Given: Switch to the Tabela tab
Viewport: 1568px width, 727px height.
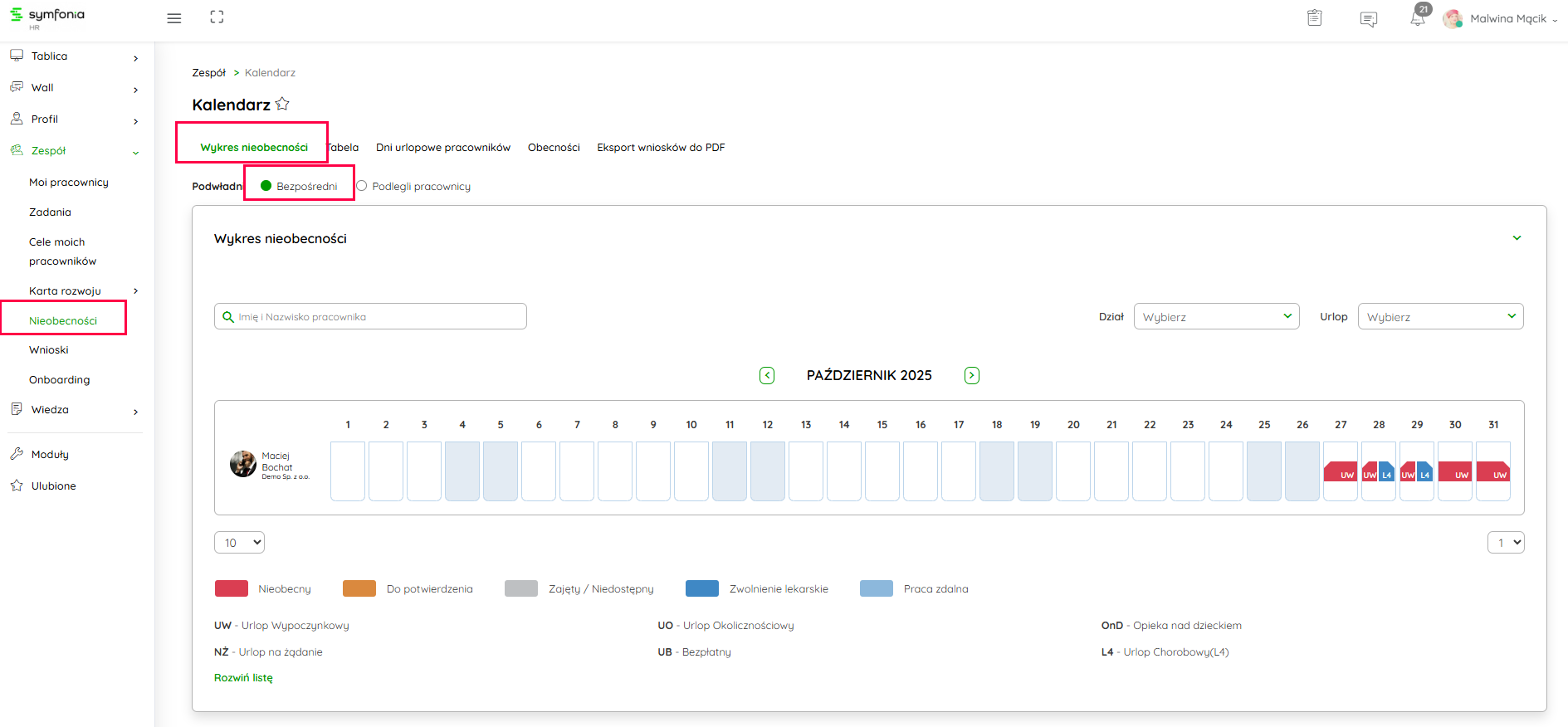Looking at the screenshot, I should coord(343,148).
